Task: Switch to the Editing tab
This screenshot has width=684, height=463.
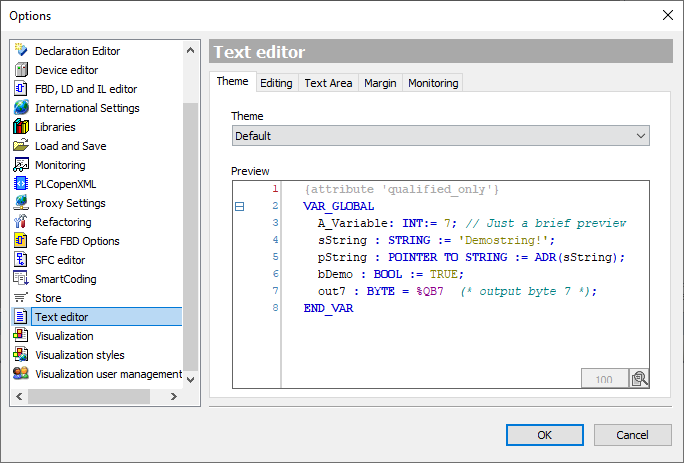Action: point(276,83)
